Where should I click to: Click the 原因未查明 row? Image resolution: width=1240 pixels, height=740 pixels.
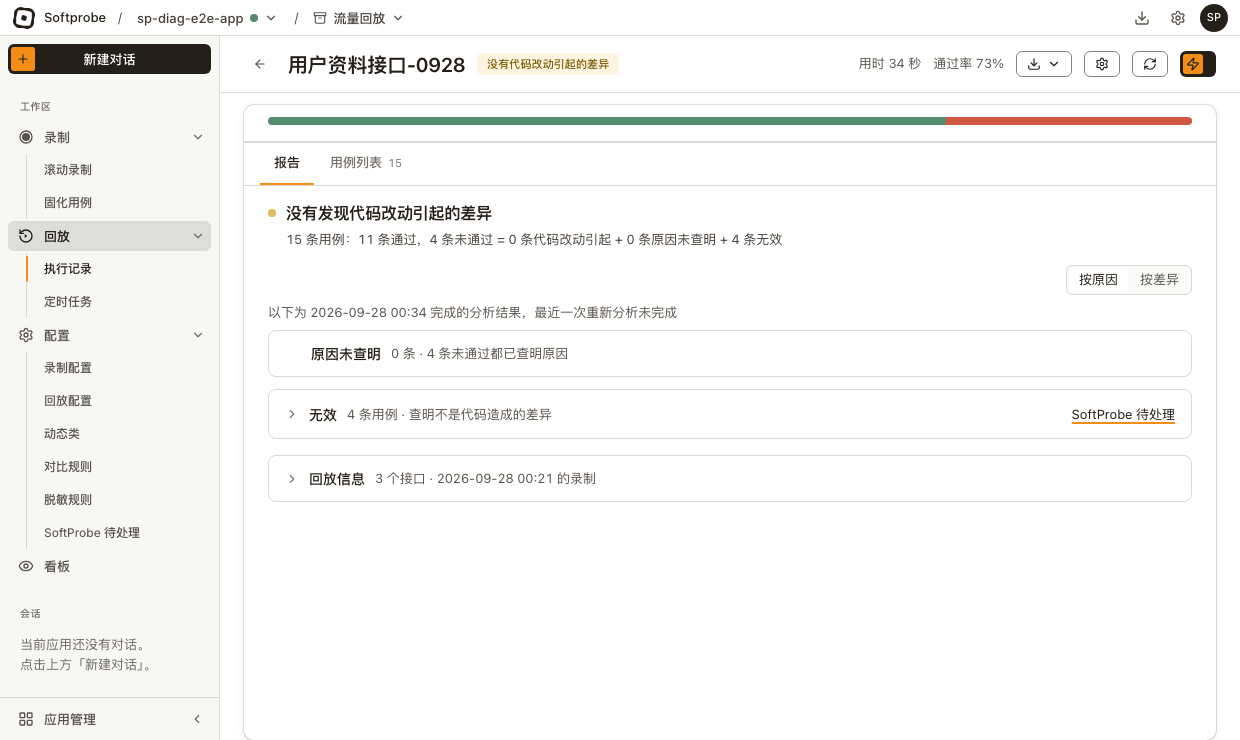click(x=730, y=353)
